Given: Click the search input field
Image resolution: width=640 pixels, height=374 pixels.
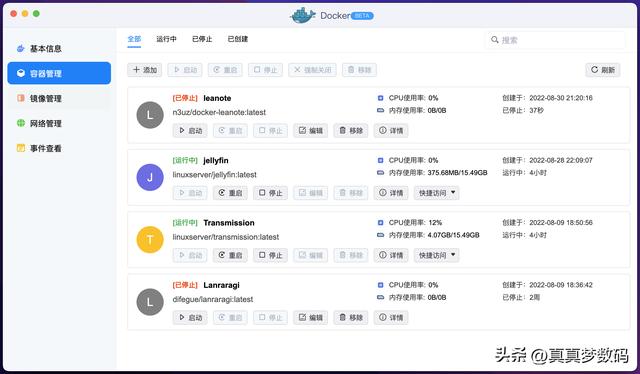Looking at the screenshot, I should tap(555, 40).
